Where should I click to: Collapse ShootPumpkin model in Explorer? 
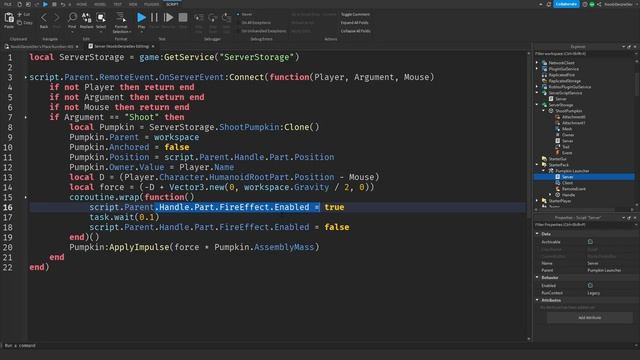[x=544, y=111]
